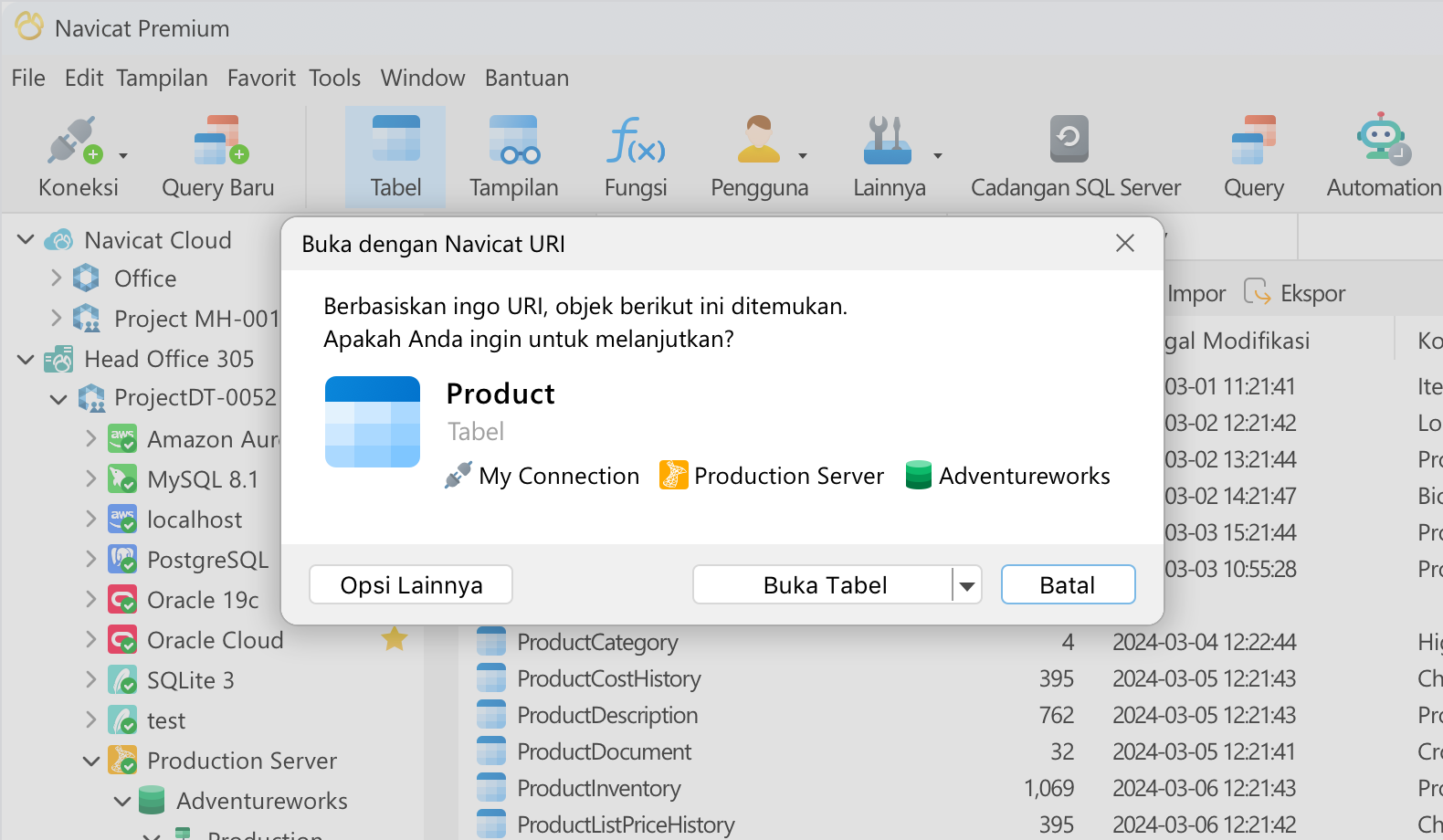This screenshot has height=840, width=1443.
Task: Expand the Lainnya dropdown arrow
Action: coord(938,156)
